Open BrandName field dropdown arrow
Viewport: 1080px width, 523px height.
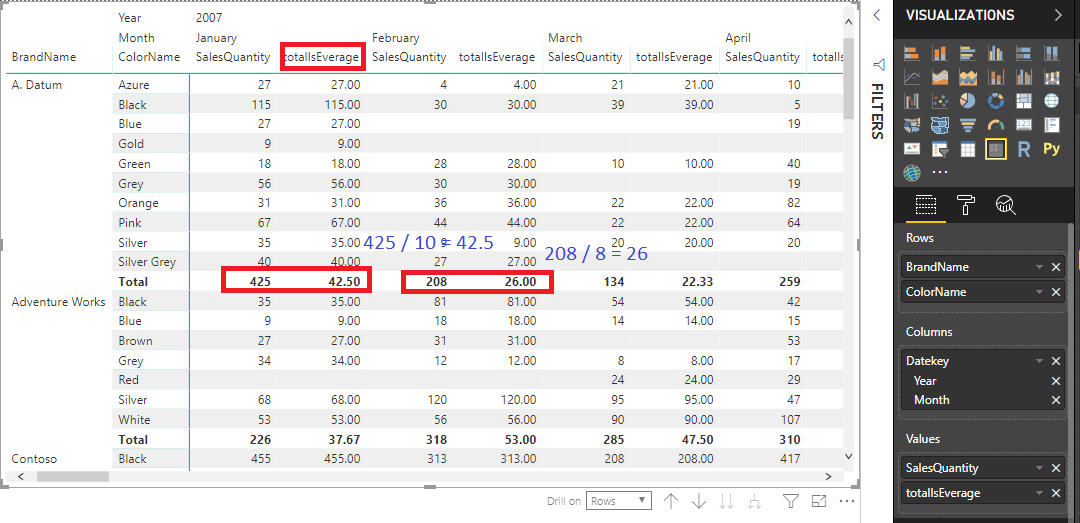pos(1039,267)
